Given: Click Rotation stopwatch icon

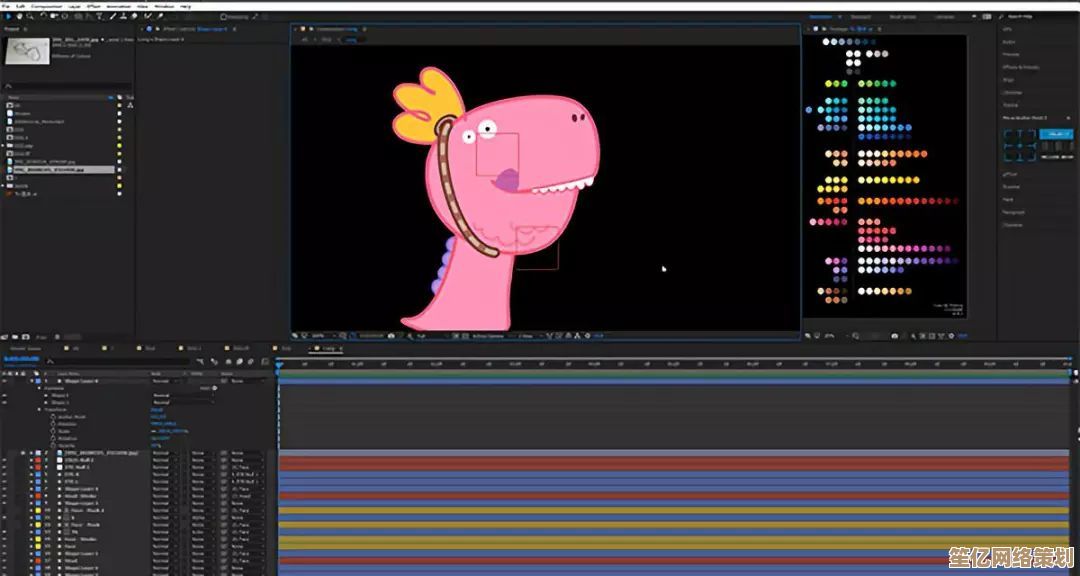Looking at the screenshot, I should pos(54,438).
